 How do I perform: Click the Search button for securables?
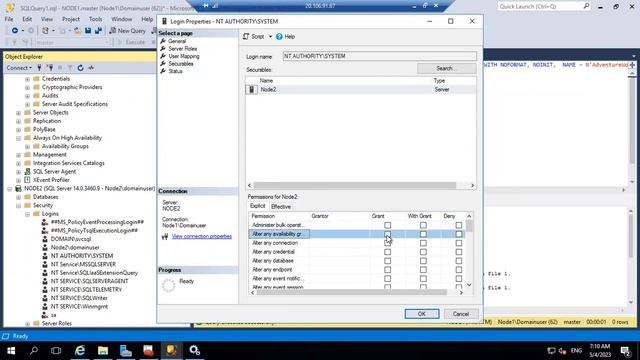(447, 69)
